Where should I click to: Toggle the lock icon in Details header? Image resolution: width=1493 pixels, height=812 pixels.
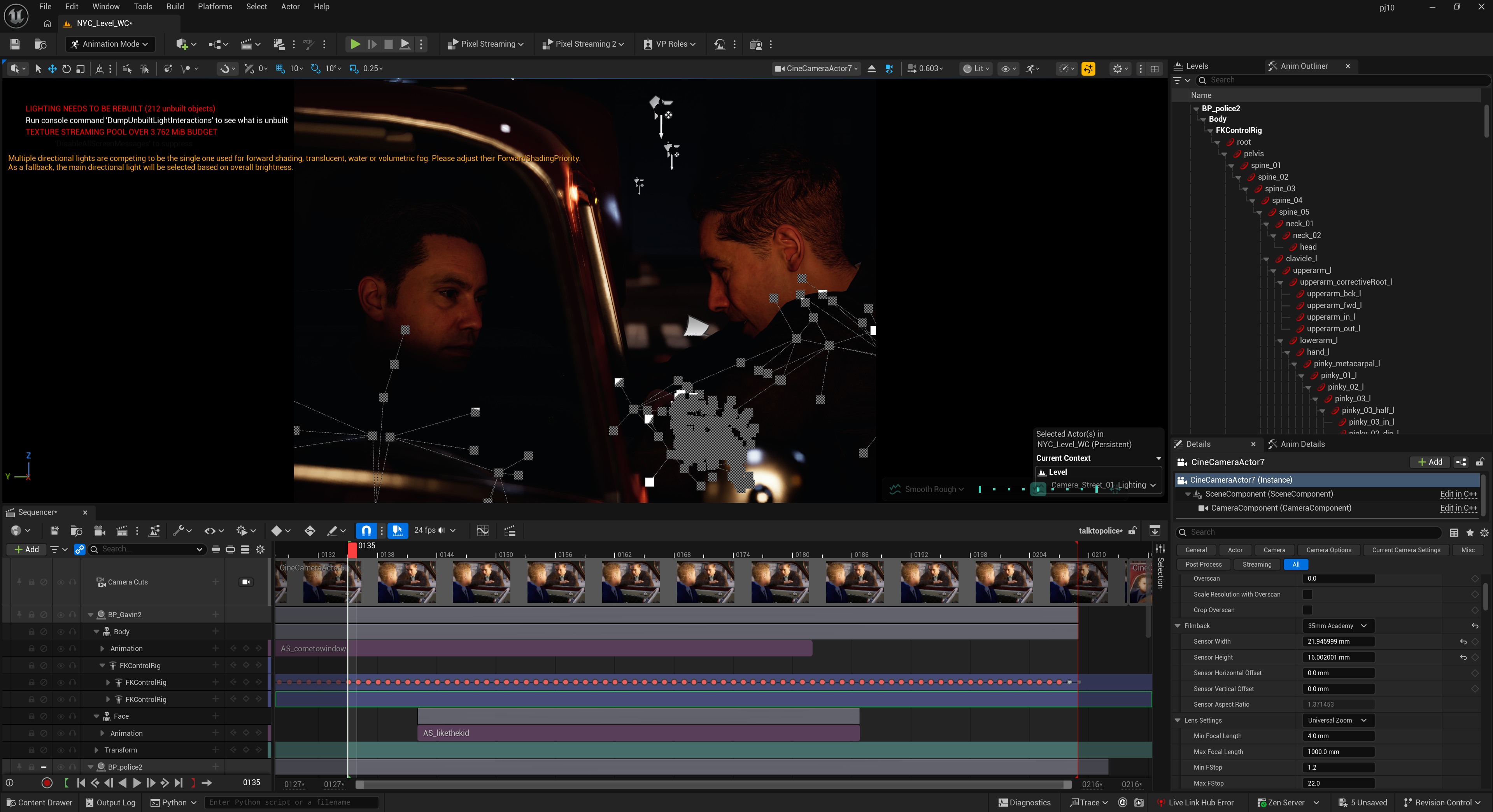click(x=1480, y=462)
